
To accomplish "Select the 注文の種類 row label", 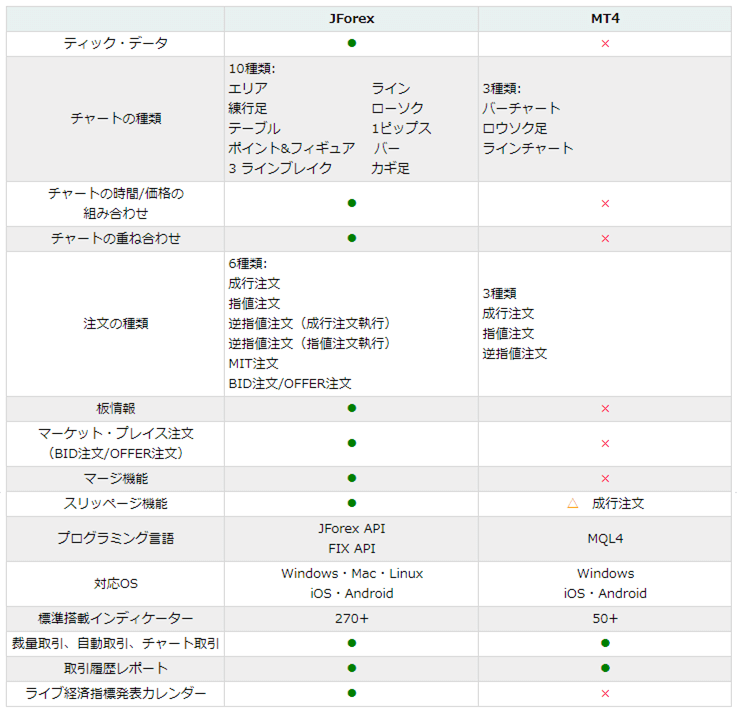I will pos(116,323).
